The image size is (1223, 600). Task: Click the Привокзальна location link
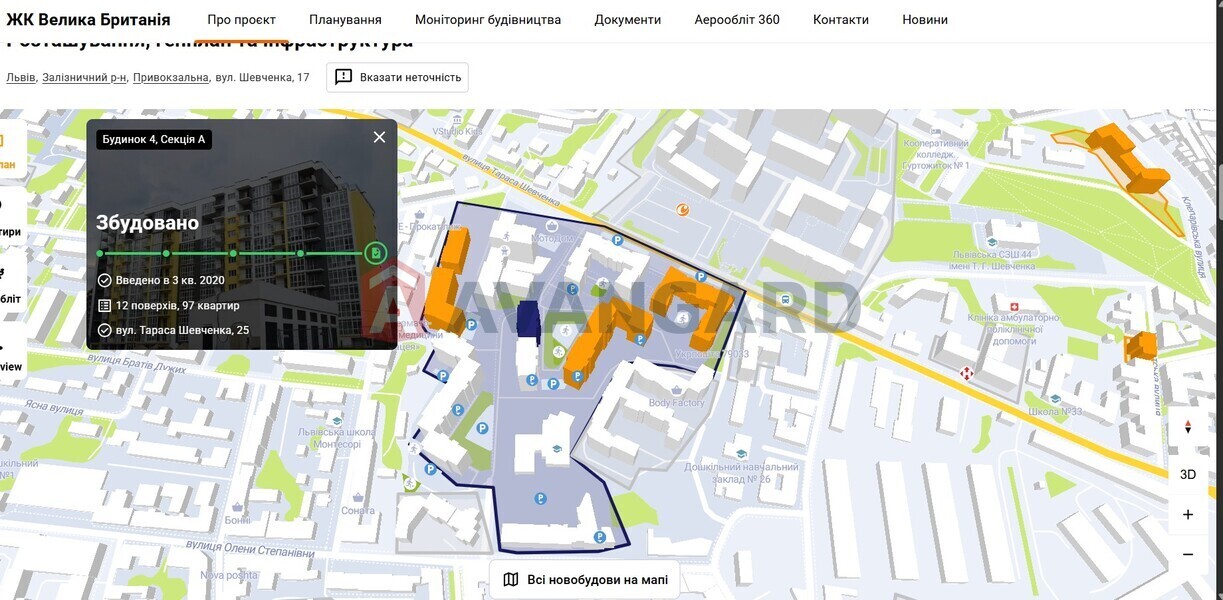170,77
